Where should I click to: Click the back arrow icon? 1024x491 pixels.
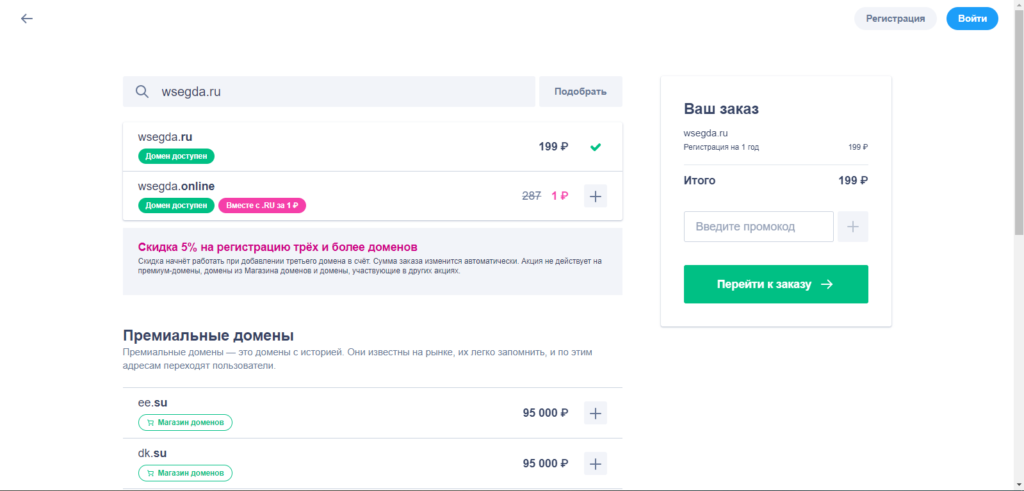pyautogui.click(x=27, y=18)
